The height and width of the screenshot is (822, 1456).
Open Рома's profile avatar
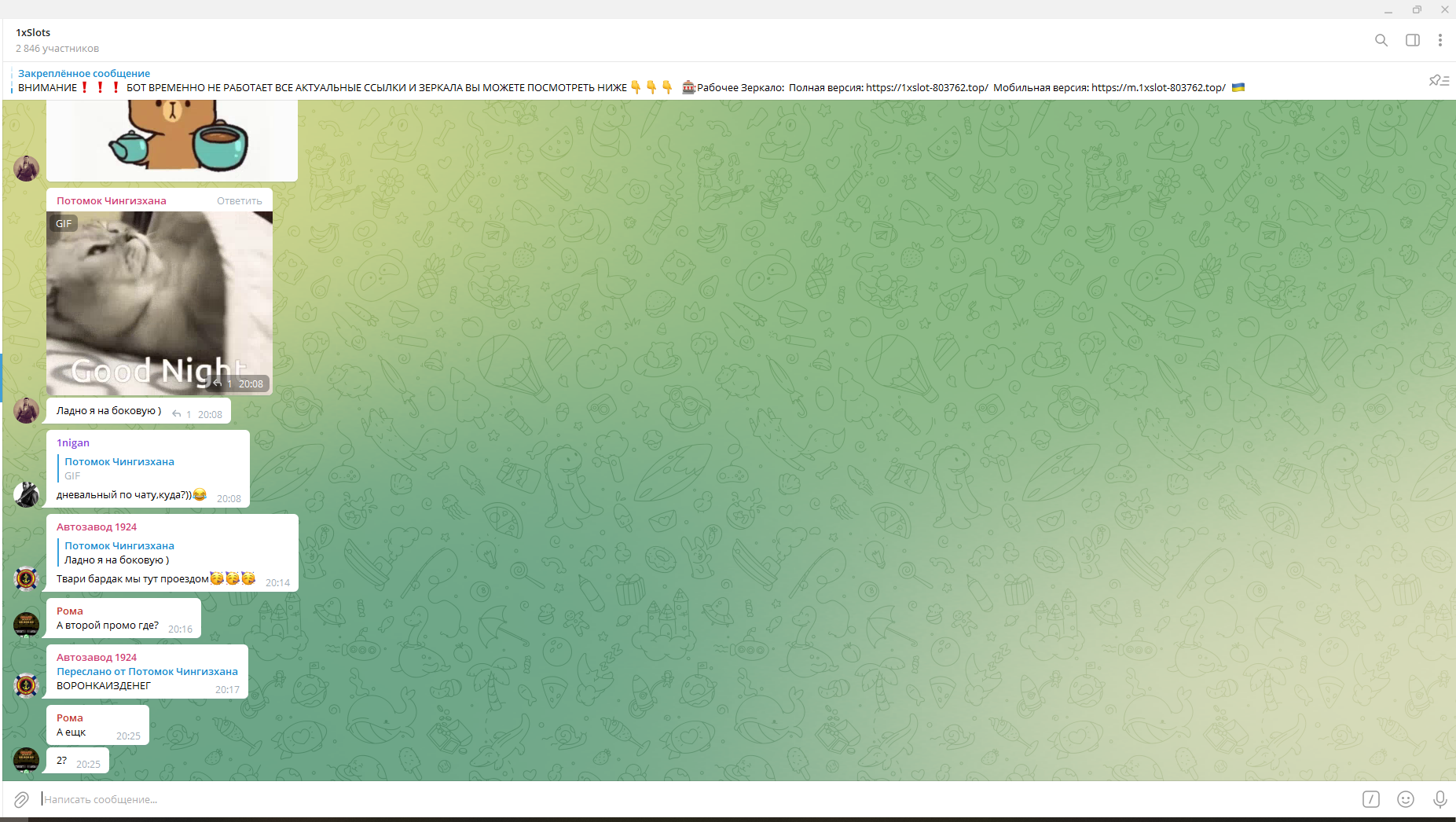tap(26, 625)
